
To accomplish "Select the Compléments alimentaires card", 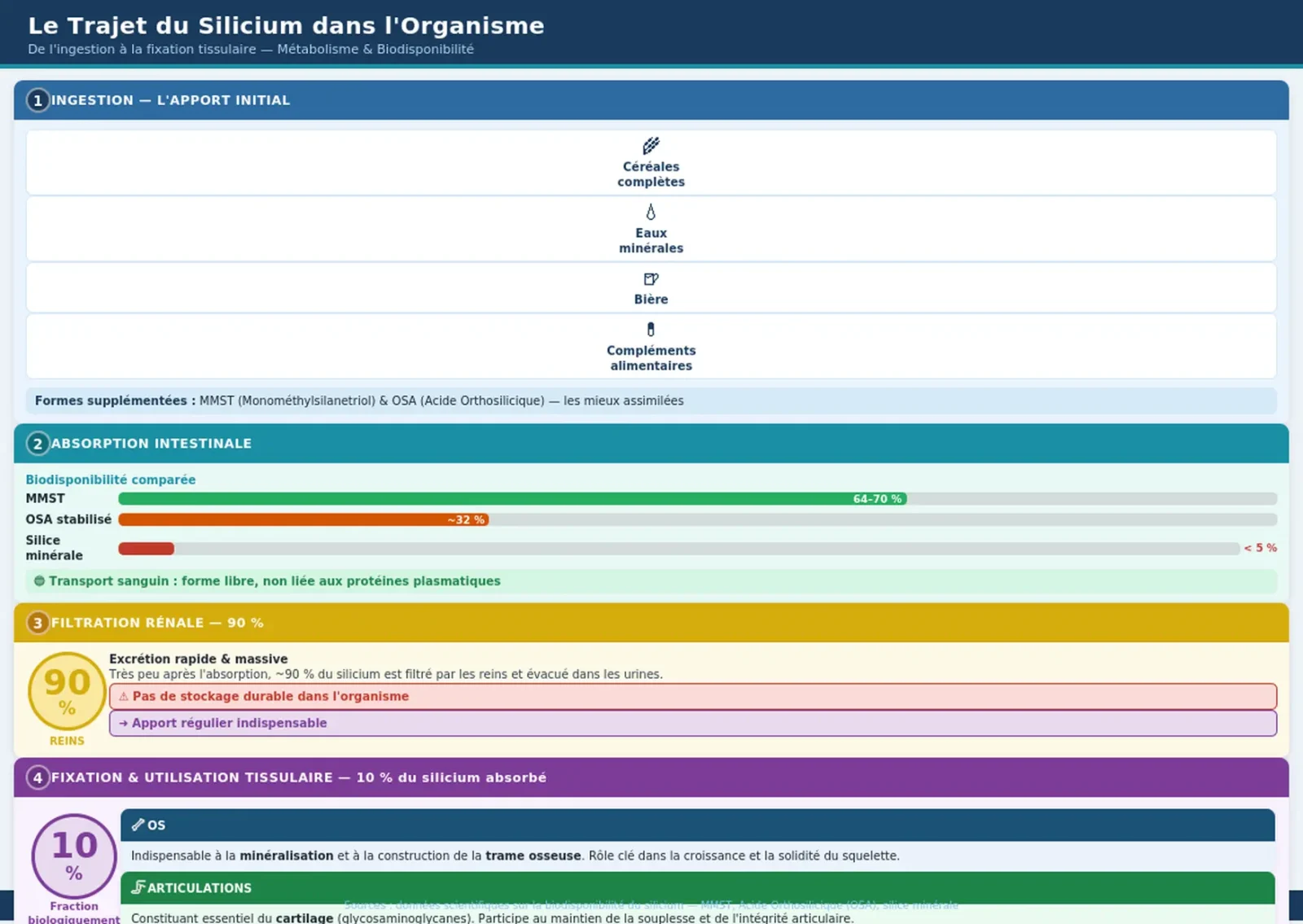I will tap(651, 347).
